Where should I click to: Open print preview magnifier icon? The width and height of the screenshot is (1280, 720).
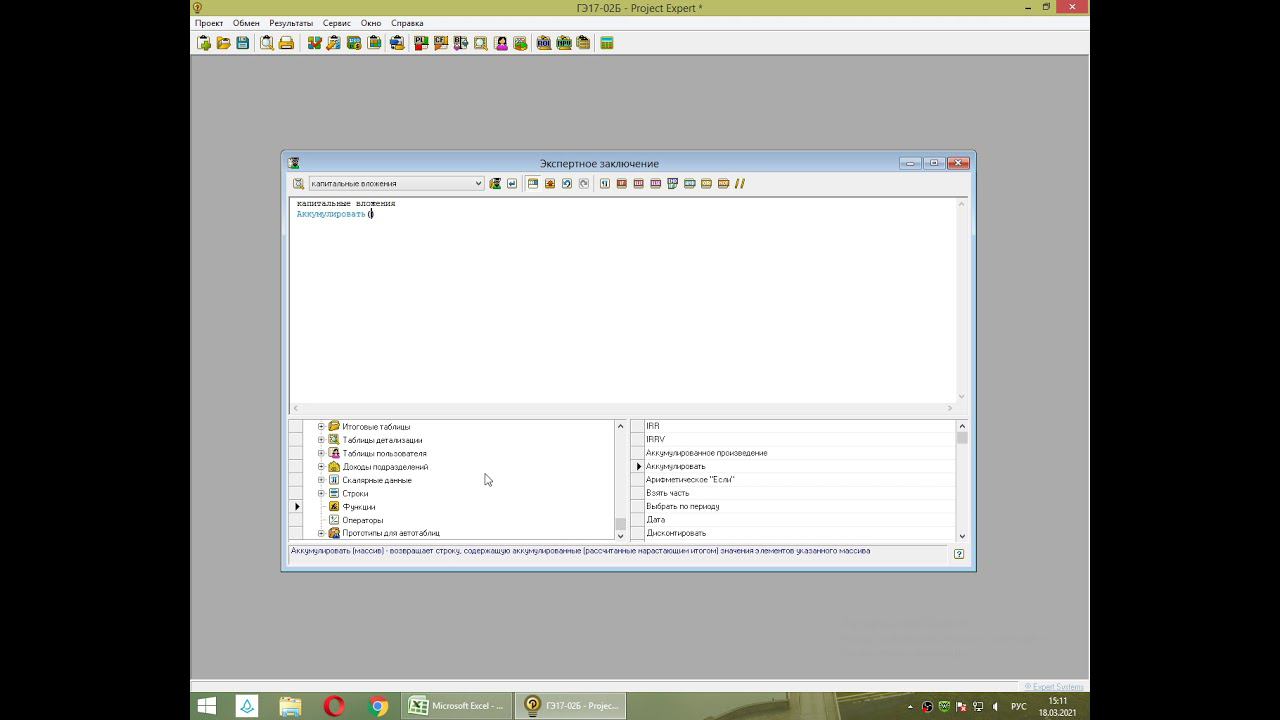266,43
